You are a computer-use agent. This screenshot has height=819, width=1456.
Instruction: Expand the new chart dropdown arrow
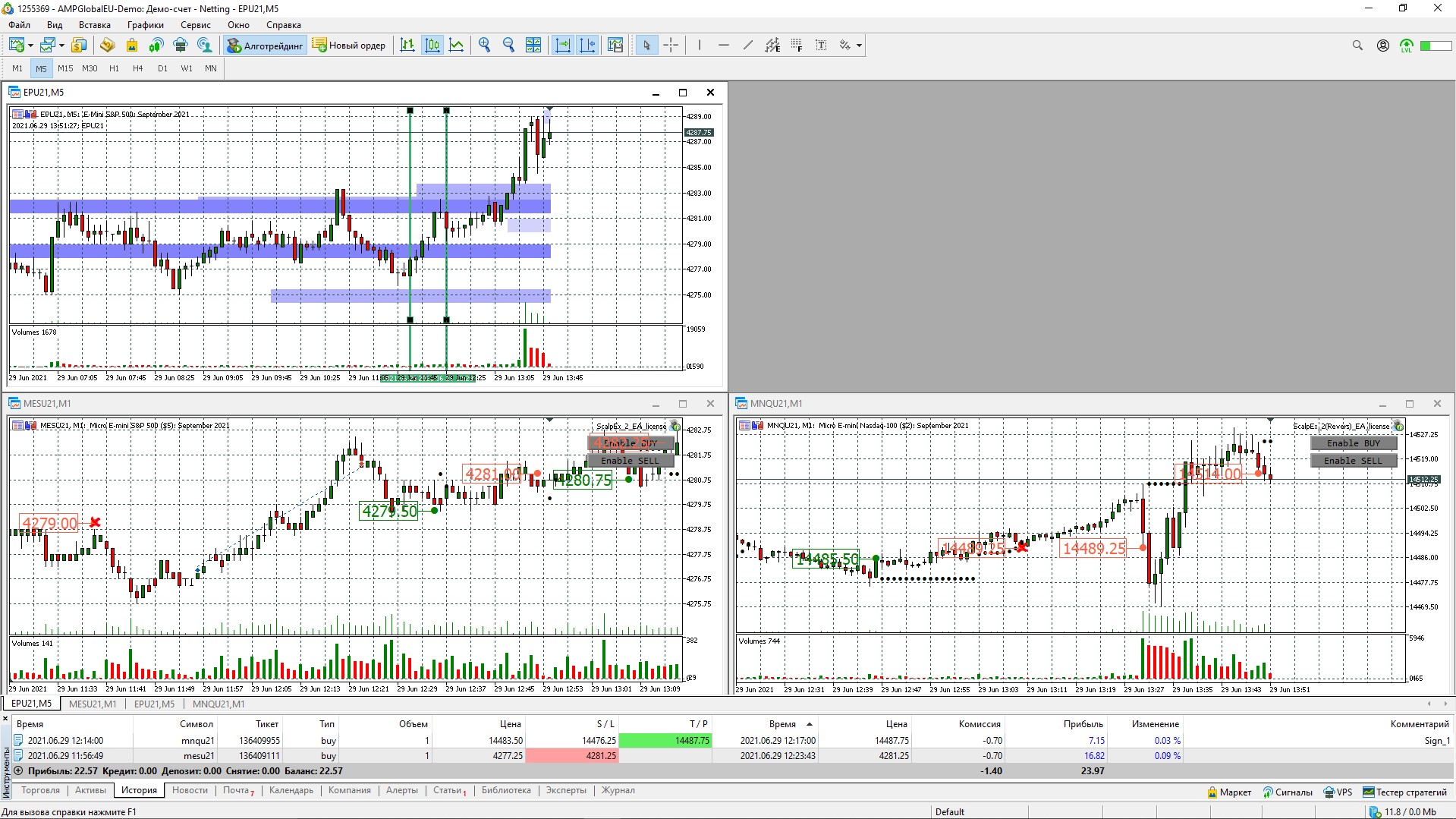30,46
